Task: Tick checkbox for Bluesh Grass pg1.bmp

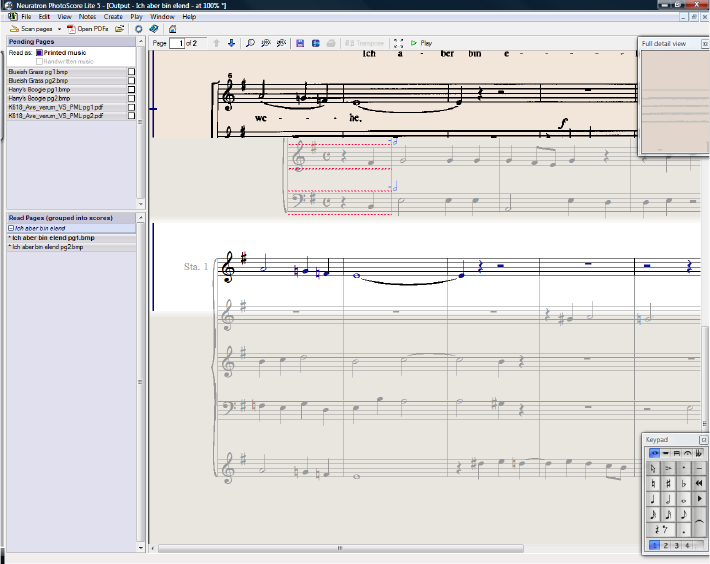Action: [131, 72]
